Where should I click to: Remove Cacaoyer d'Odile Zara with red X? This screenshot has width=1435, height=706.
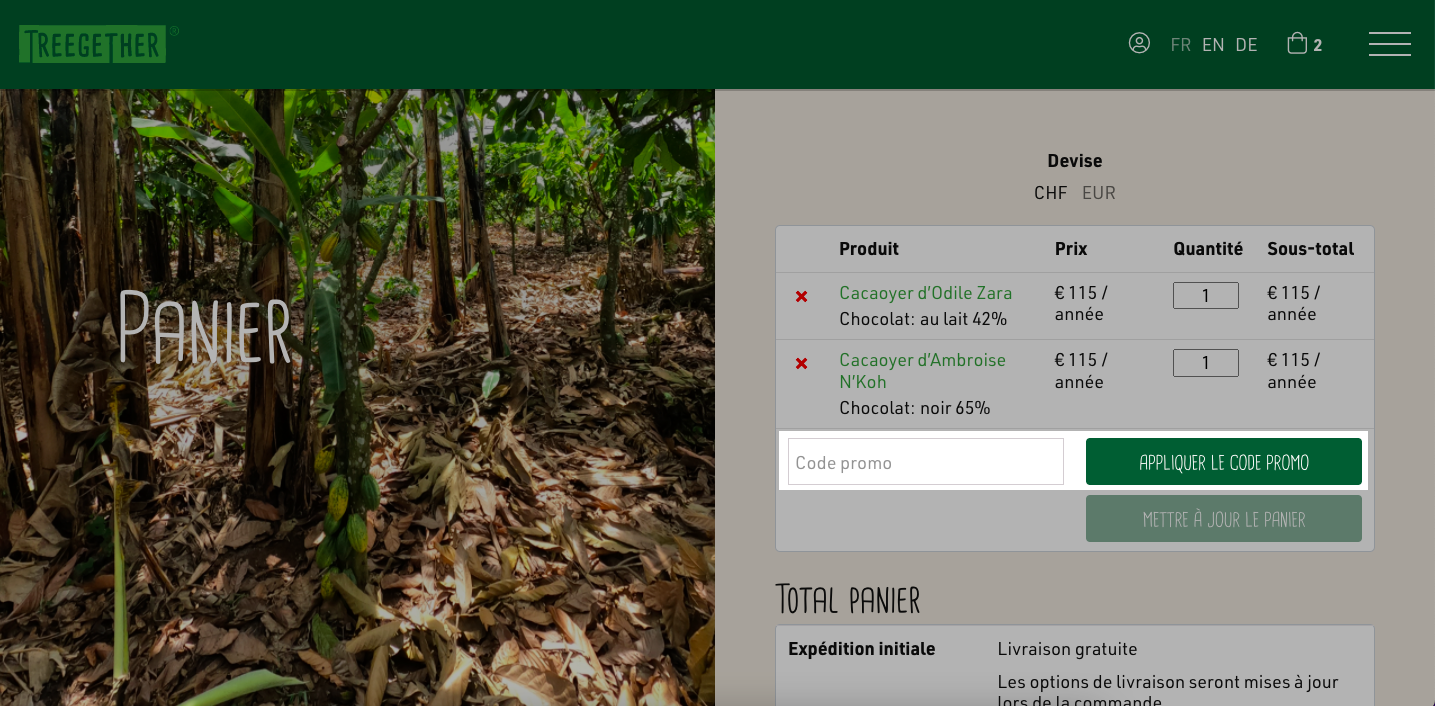pyautogui.click(x=801, y=296)
